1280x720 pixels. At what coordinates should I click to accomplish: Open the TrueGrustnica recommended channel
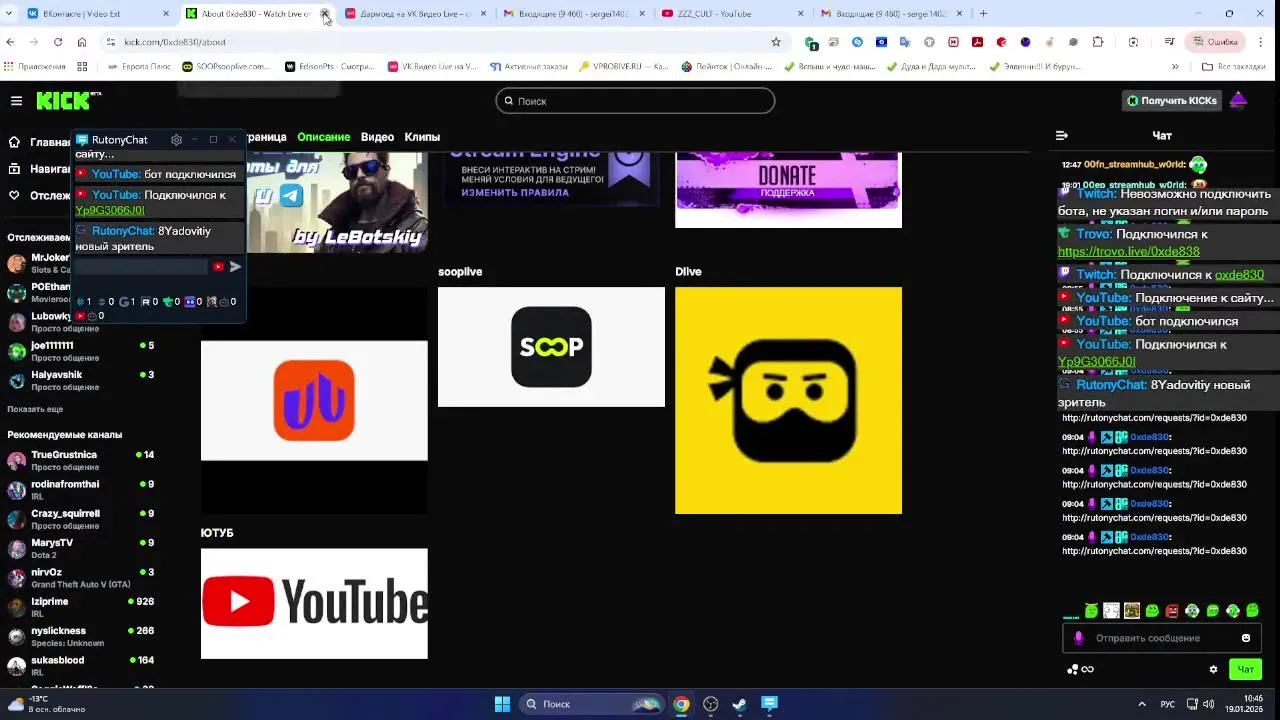80,460
